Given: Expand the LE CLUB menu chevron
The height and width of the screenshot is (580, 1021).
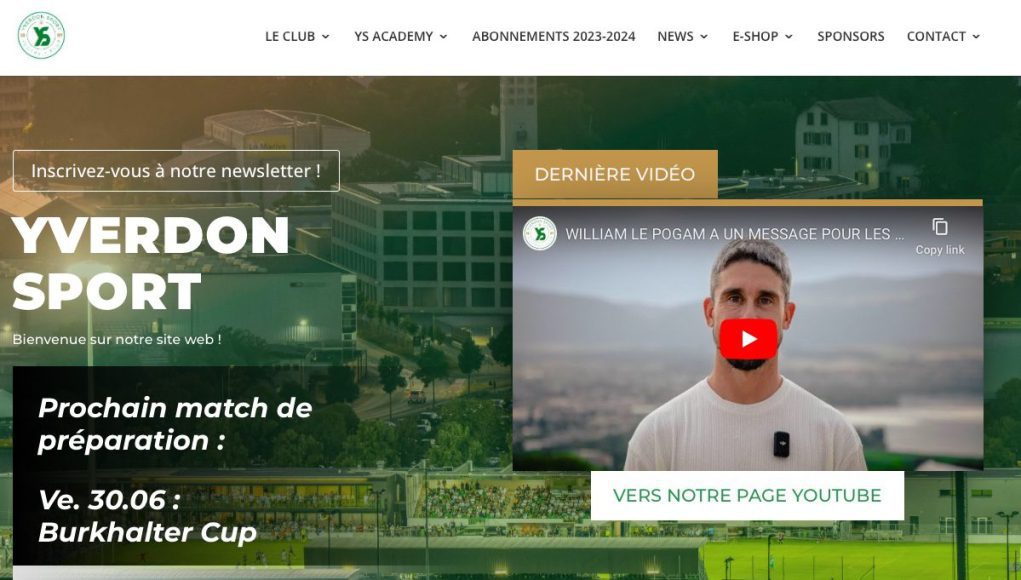Looking at the screenshot, I should [x=326, y=37].
